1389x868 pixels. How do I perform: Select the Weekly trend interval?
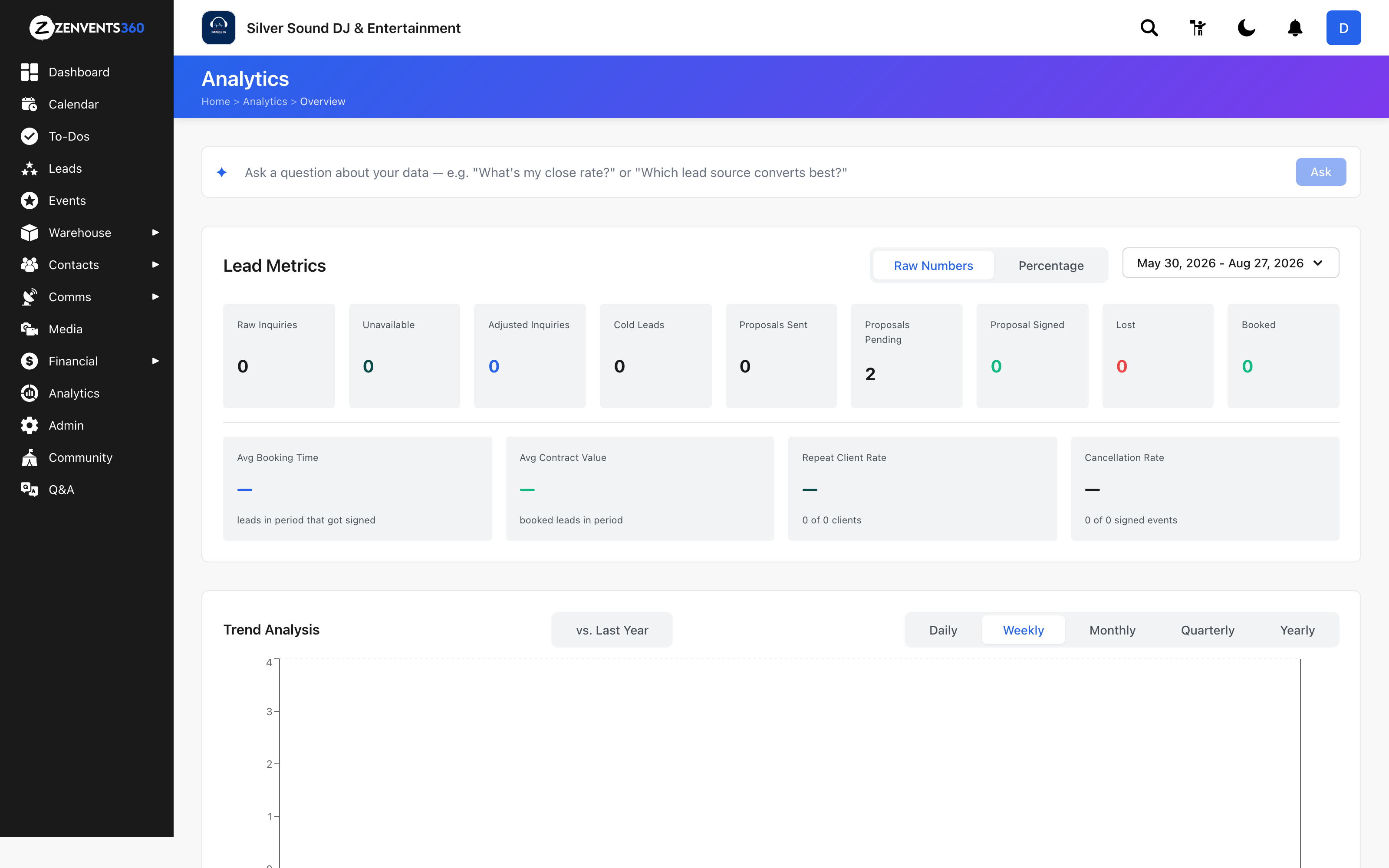[x=1024, y=630]
